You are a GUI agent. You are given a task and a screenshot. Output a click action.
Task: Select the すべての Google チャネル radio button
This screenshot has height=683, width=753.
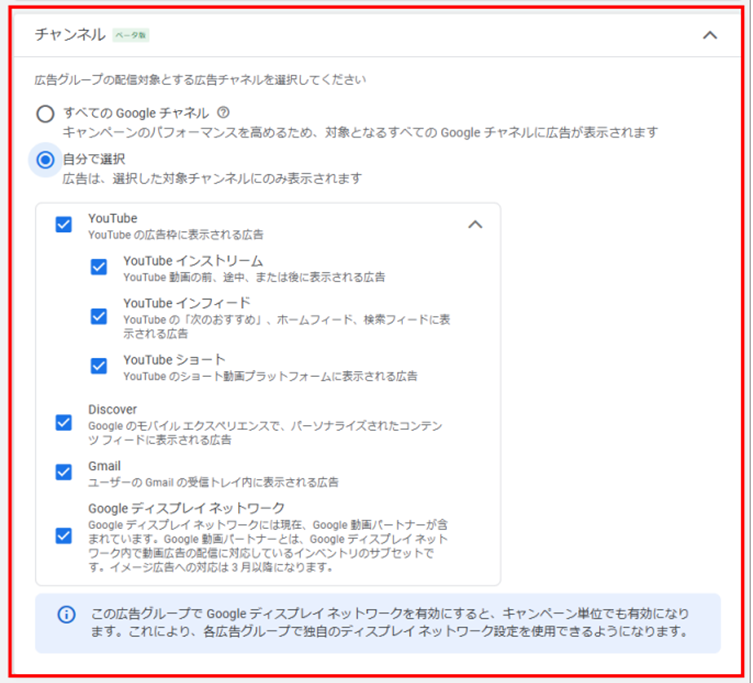coord(46,114)
